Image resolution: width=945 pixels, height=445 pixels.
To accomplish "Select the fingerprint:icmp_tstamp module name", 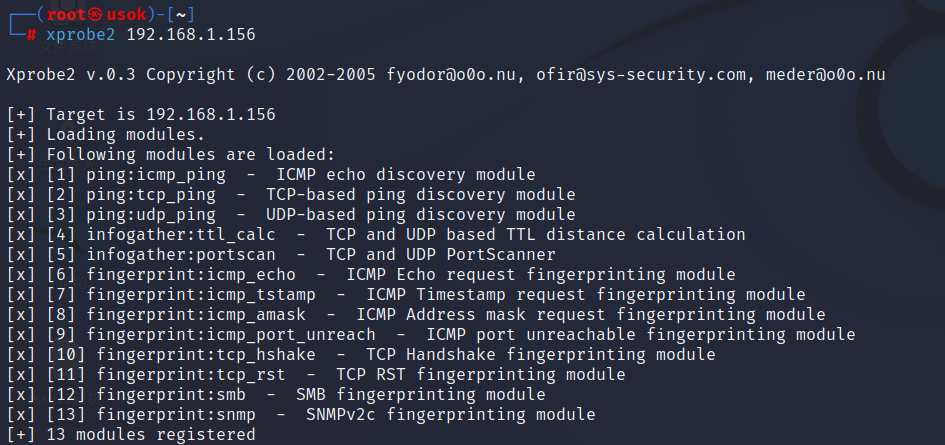I will tap(201, 294).
